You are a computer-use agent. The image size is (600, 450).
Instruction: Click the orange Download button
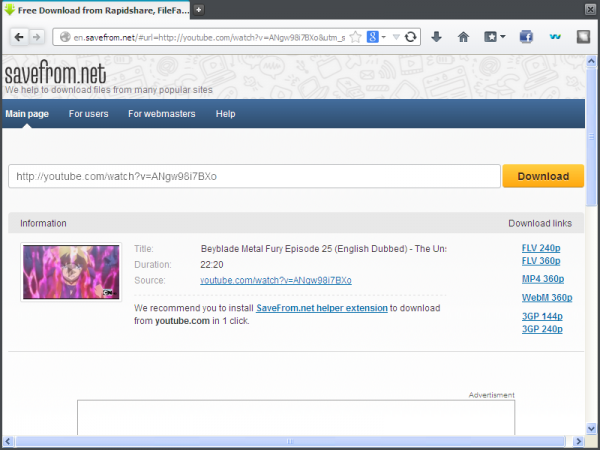(x=543, y=176)
